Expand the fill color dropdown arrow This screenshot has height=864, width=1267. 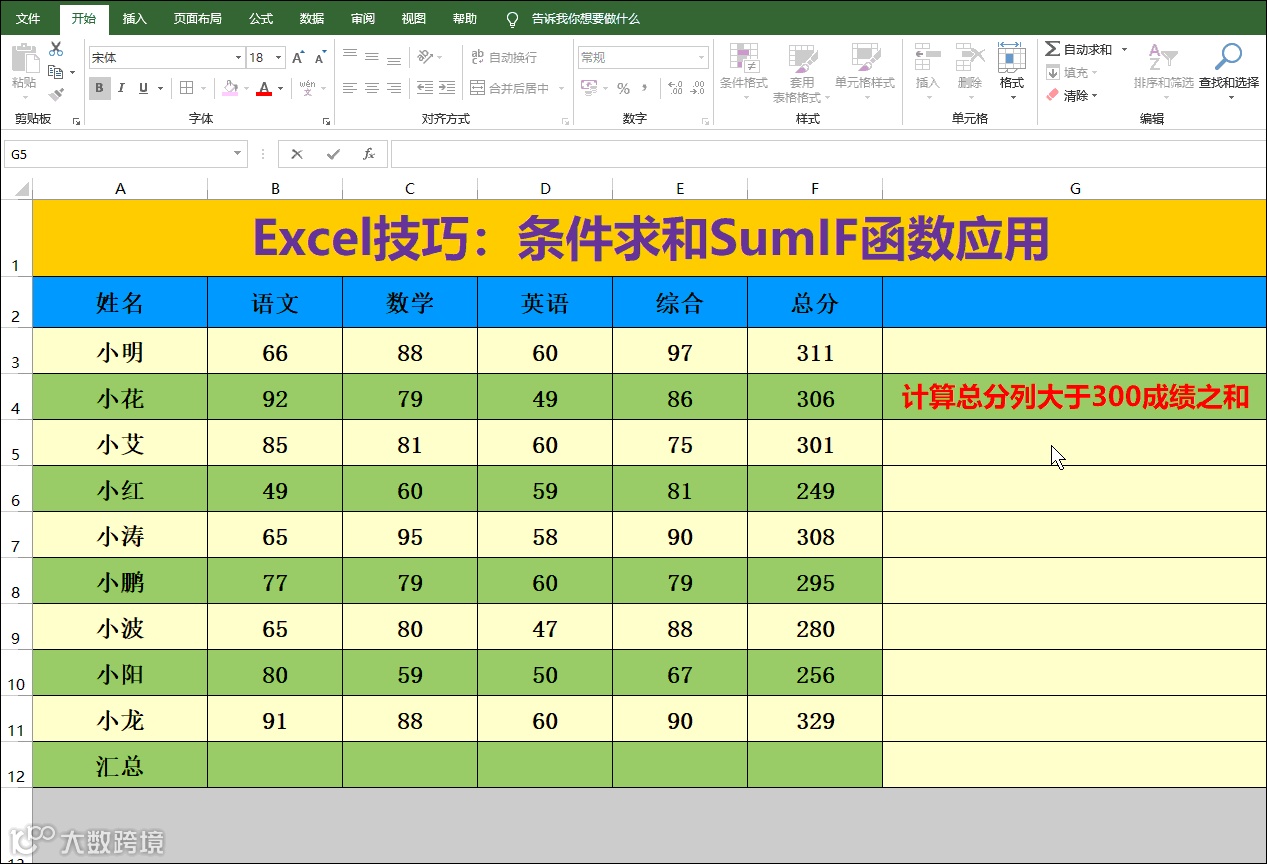(x=247, y=88)
